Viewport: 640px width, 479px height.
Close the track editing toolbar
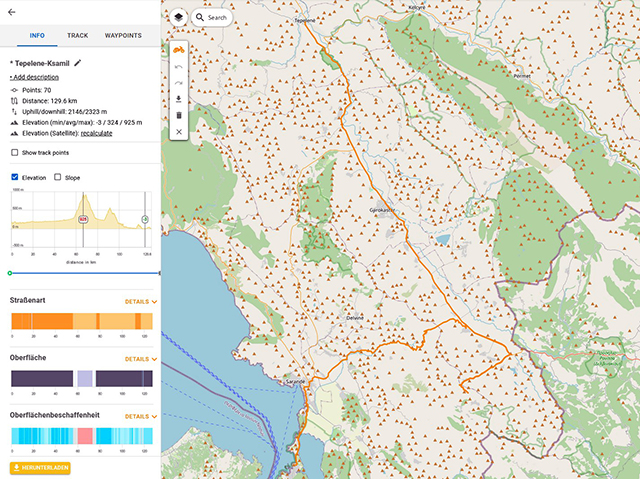[x=178, y=132]
